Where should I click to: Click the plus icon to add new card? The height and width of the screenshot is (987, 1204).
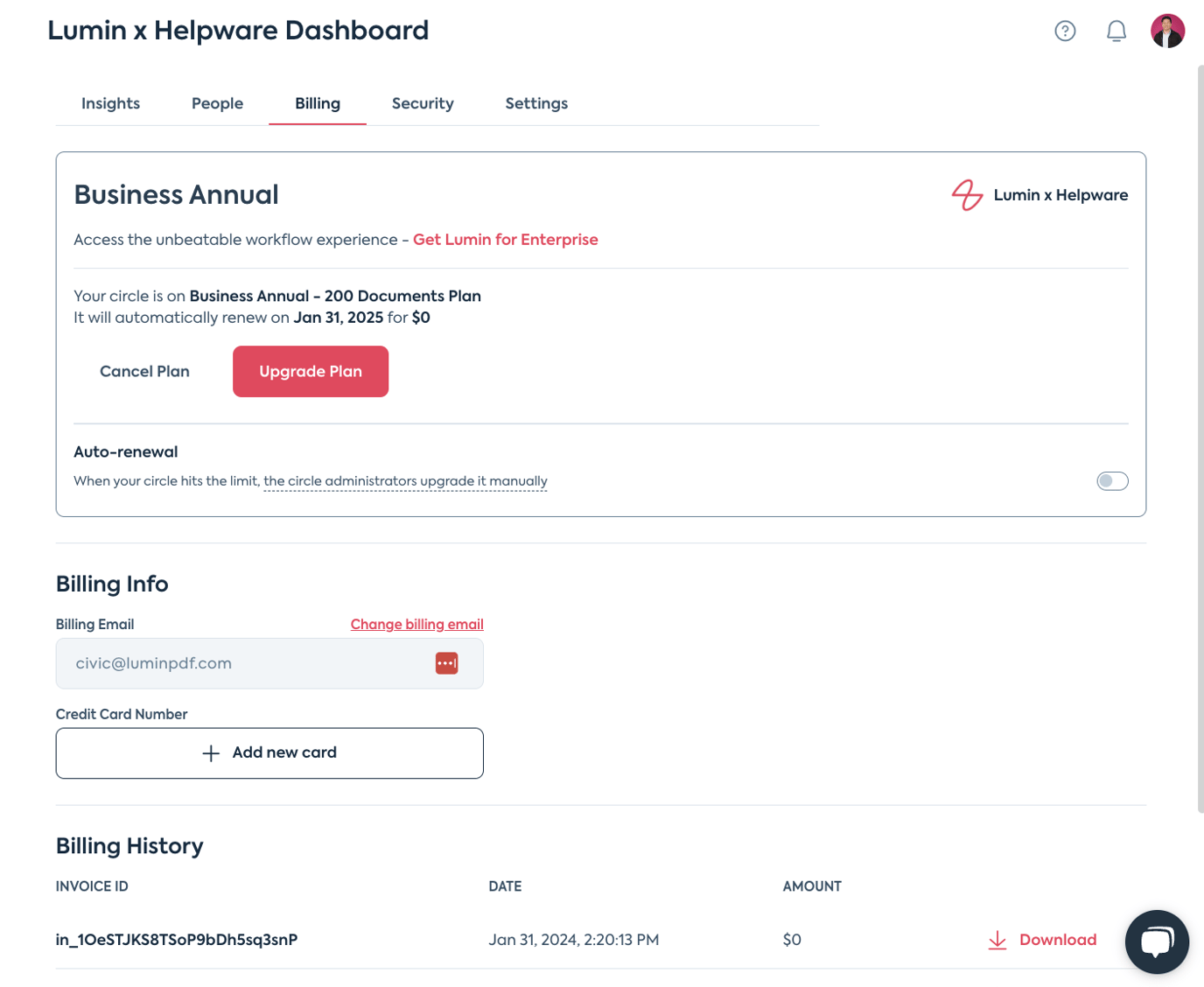coord(210,752)
